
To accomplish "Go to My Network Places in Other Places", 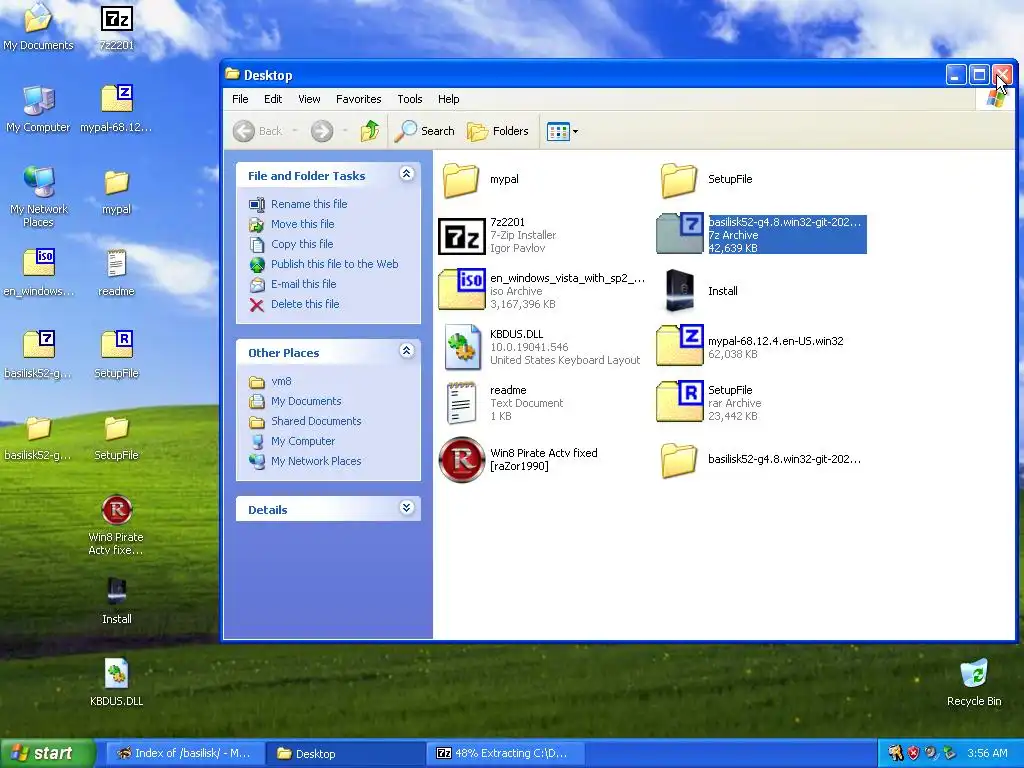I will pos(305,461).
